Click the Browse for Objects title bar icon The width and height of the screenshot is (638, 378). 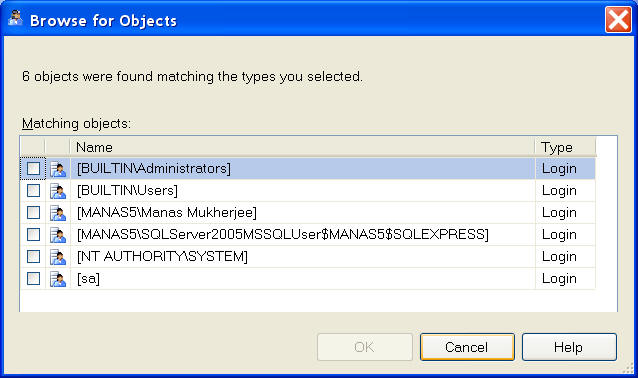[x=15, y=19]
